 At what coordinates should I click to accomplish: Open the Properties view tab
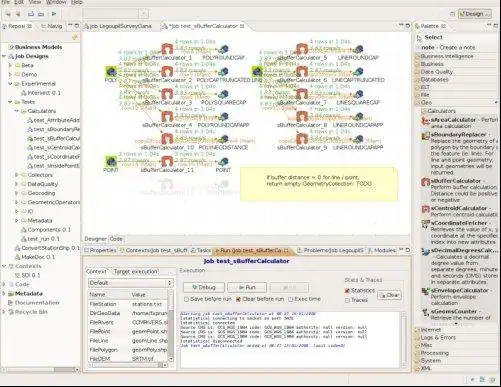click(x=100, y=250)
